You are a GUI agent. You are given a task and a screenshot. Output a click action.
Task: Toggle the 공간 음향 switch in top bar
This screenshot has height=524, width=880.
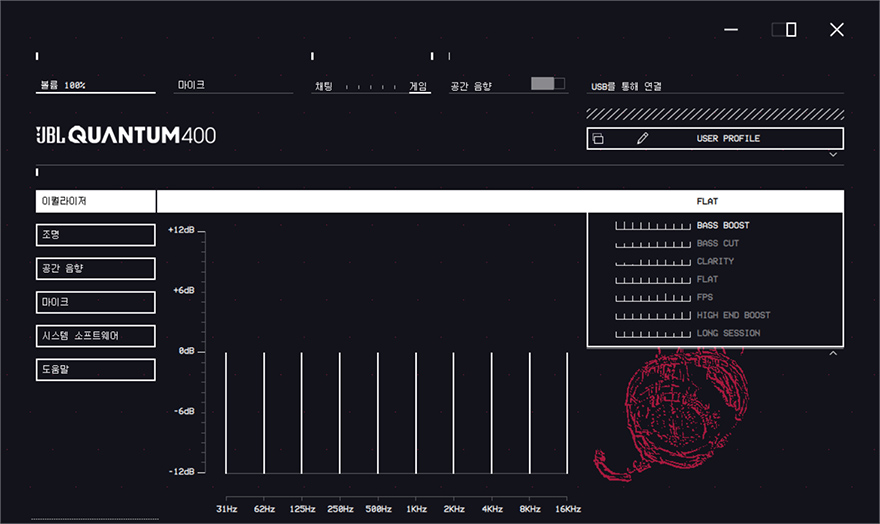(x=548, y=84)
